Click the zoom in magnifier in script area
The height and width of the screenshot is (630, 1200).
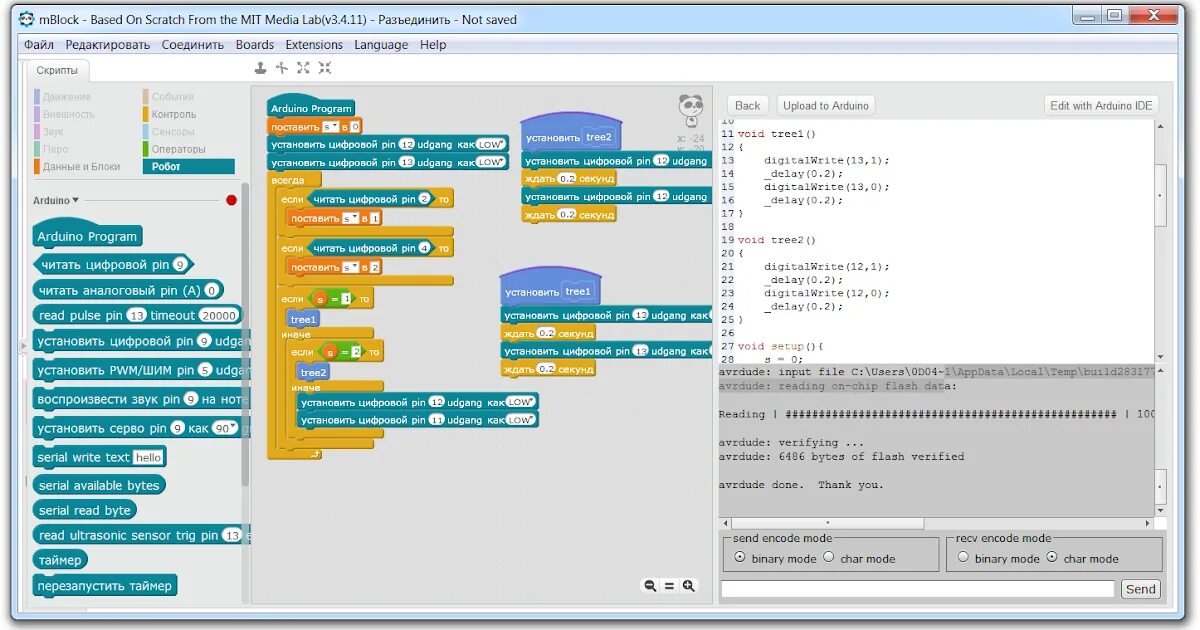click(x=688, y=586)
